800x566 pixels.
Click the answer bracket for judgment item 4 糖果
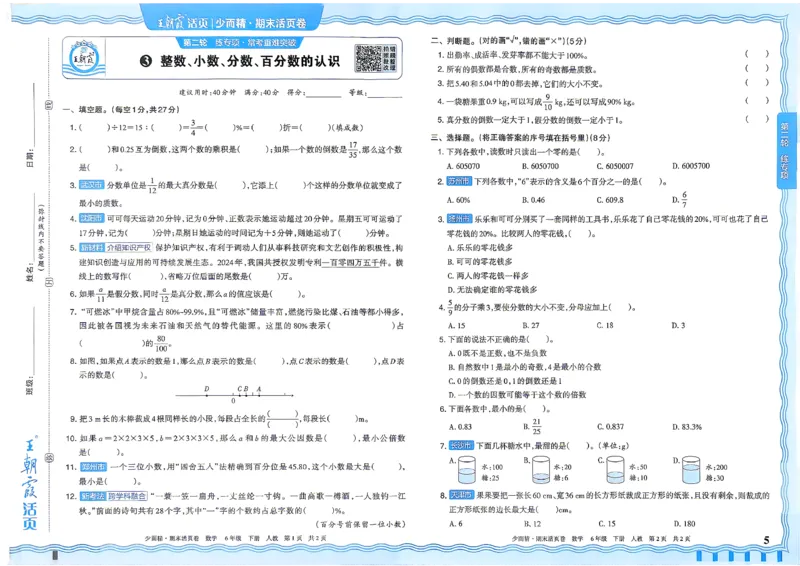point(757,101)
